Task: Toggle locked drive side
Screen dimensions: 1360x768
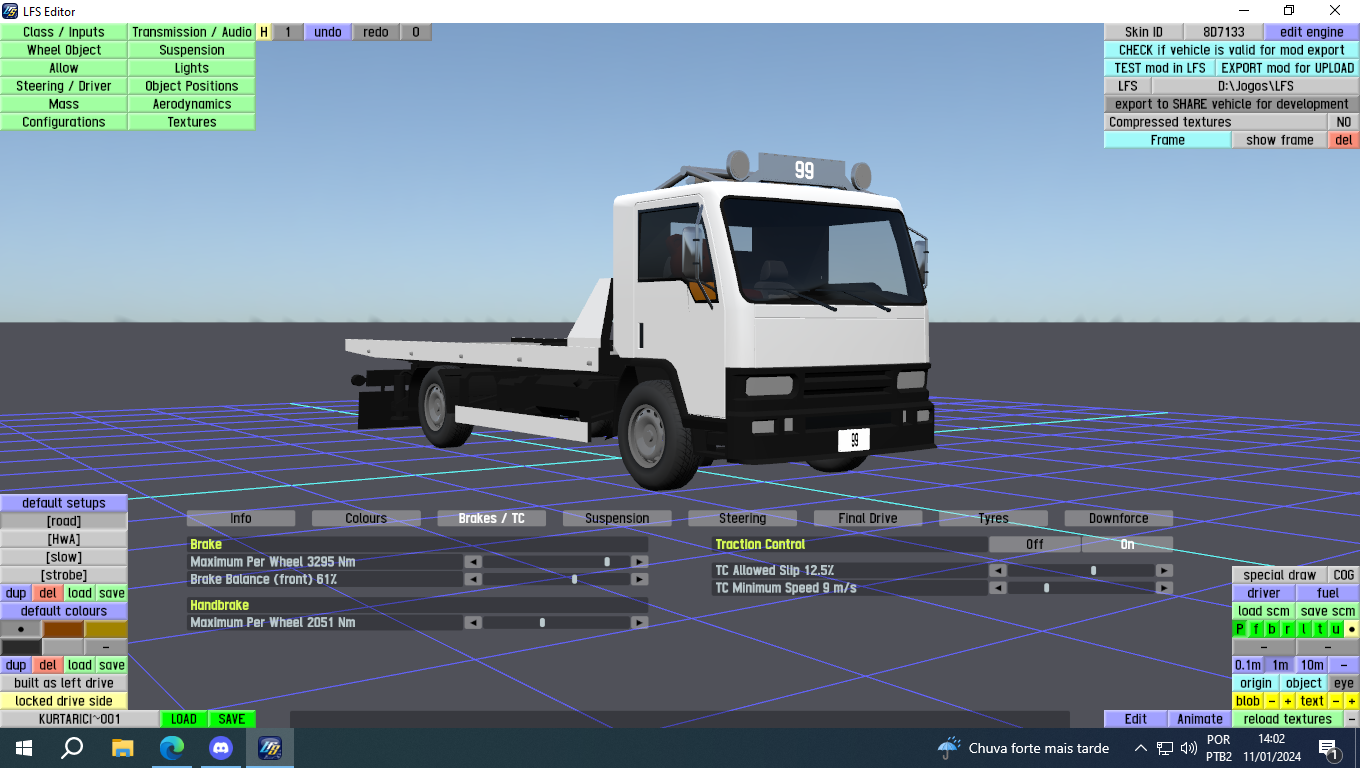Action: tap(64, 702)
